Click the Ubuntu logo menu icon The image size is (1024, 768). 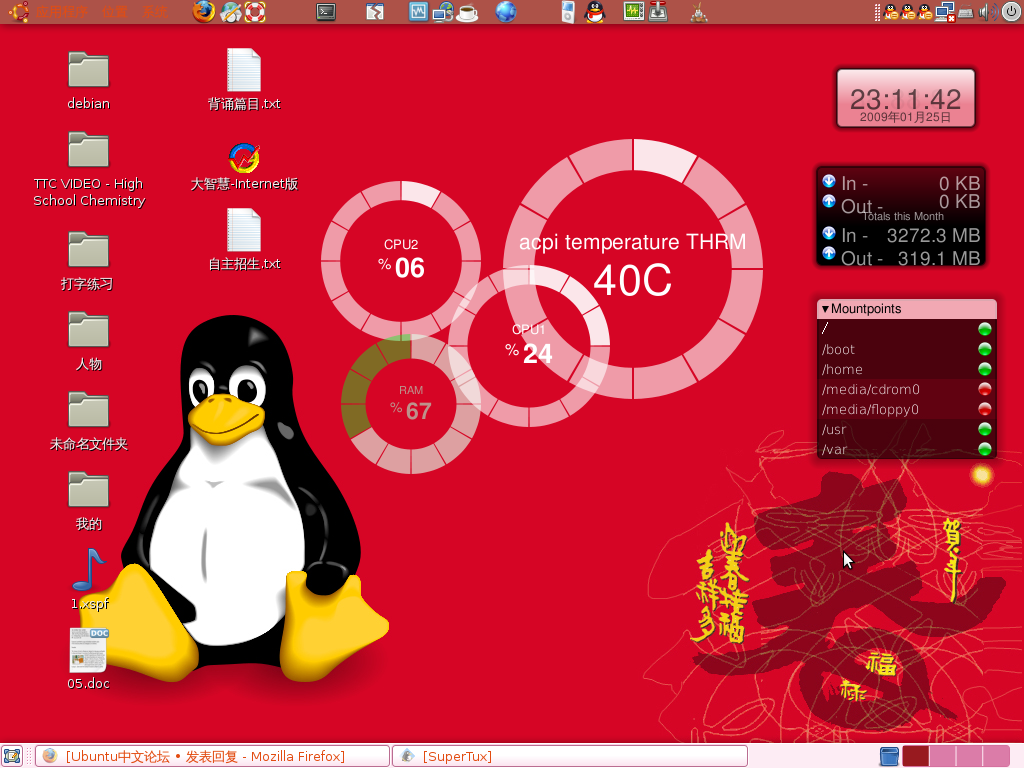tap(18, 12)
